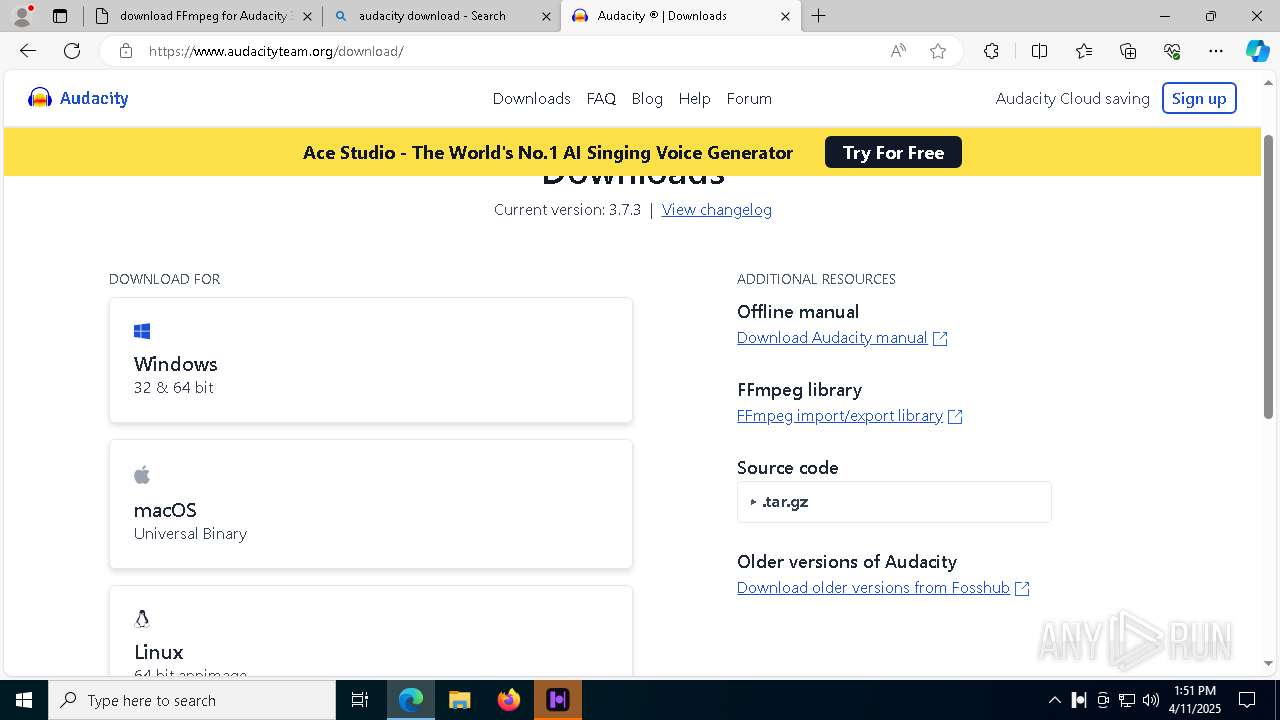This screenshot has height=720, width=1280.
Task: Open the browser Extensions puzzle icon
Action: [991, 51]
